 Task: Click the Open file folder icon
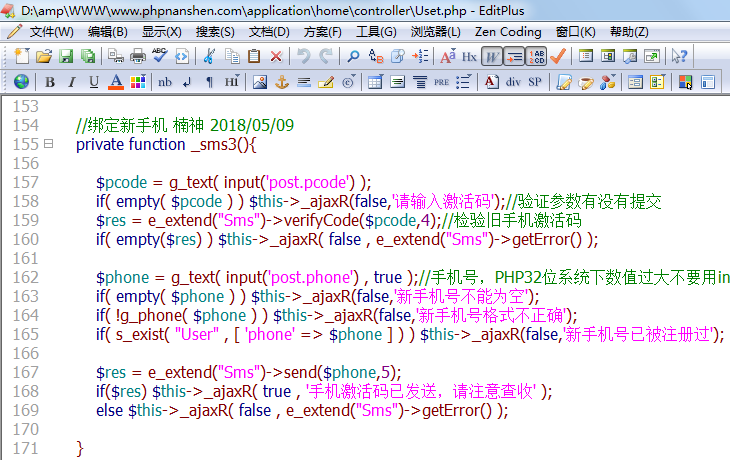(44, 56)
